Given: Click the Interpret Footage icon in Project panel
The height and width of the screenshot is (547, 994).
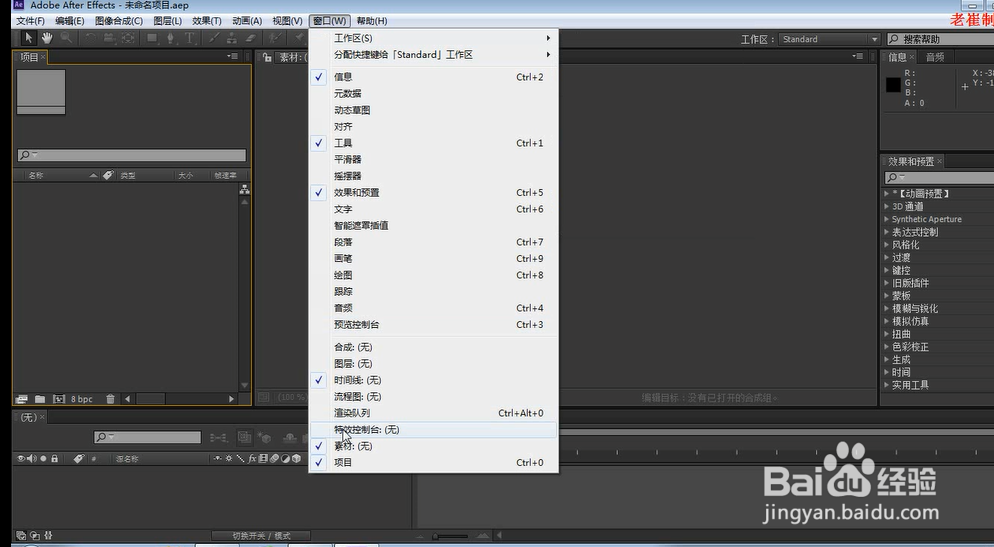Looking at the screenshot, I should [x=22, y=399].
